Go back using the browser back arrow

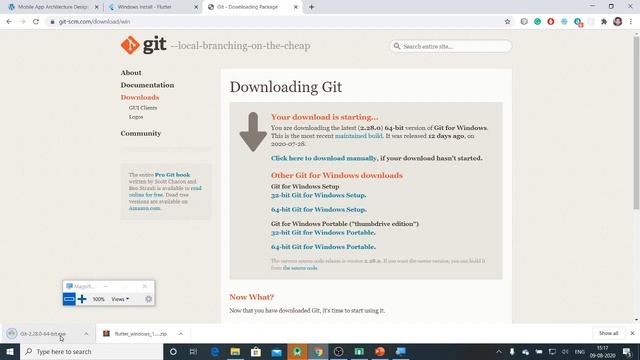pyautogui.click(x=9, y=22)
